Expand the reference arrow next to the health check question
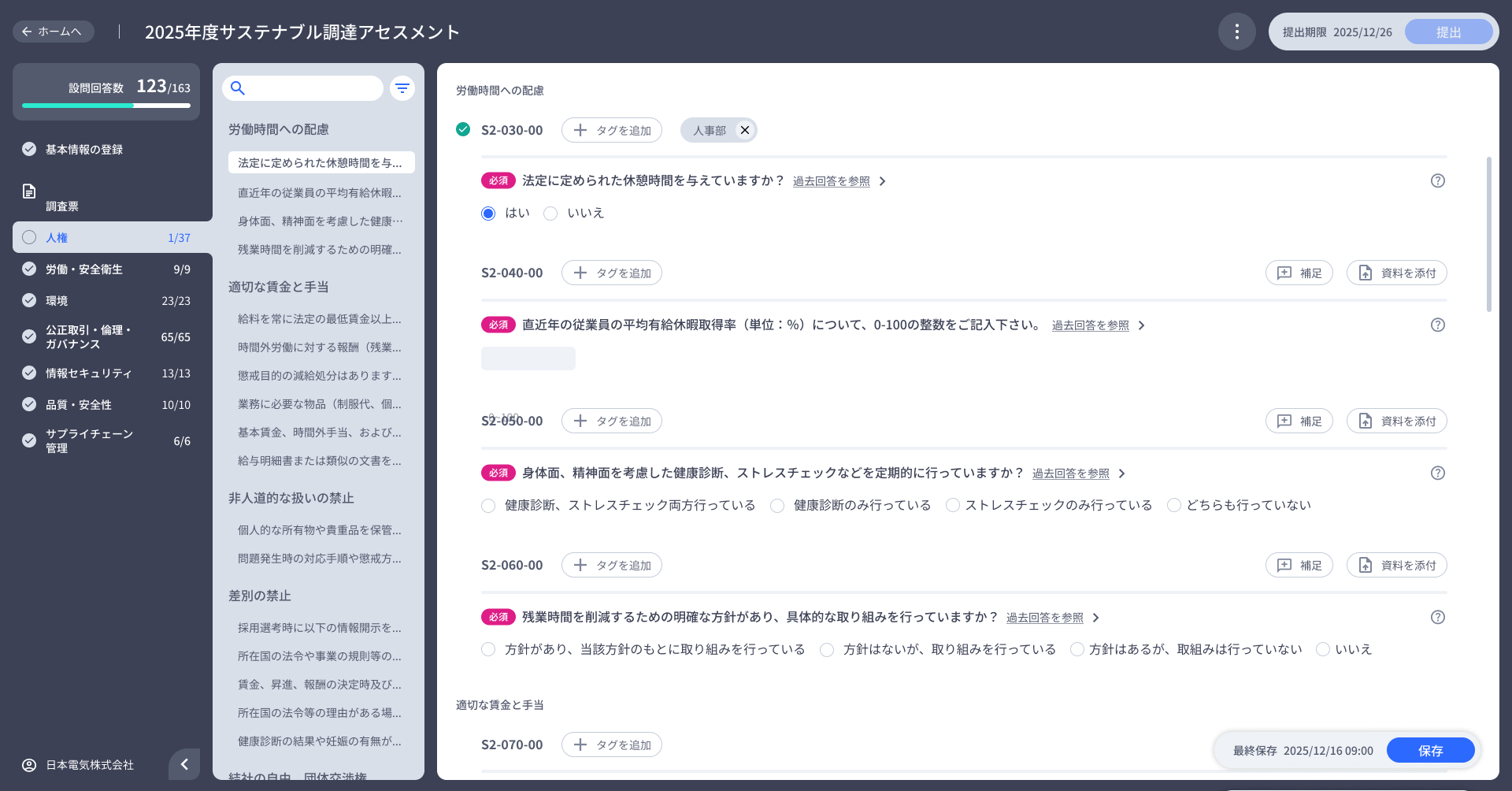Viewport: 1512px width, 791px height. (x=1122, y=473)
